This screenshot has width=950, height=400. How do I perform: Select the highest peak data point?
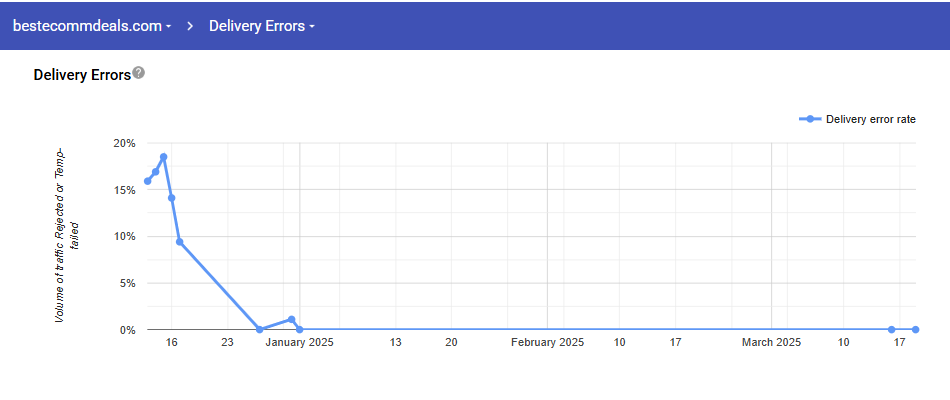[x=163, y=157]
